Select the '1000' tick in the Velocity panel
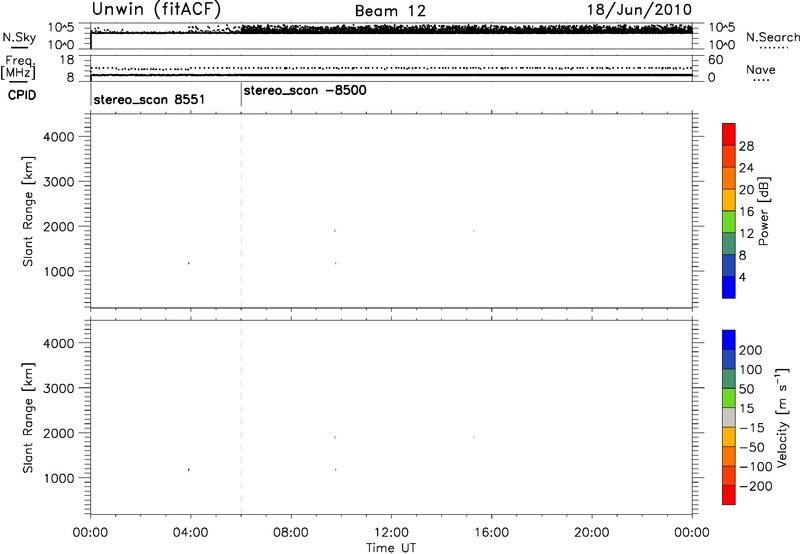 (x=59, y=478)
